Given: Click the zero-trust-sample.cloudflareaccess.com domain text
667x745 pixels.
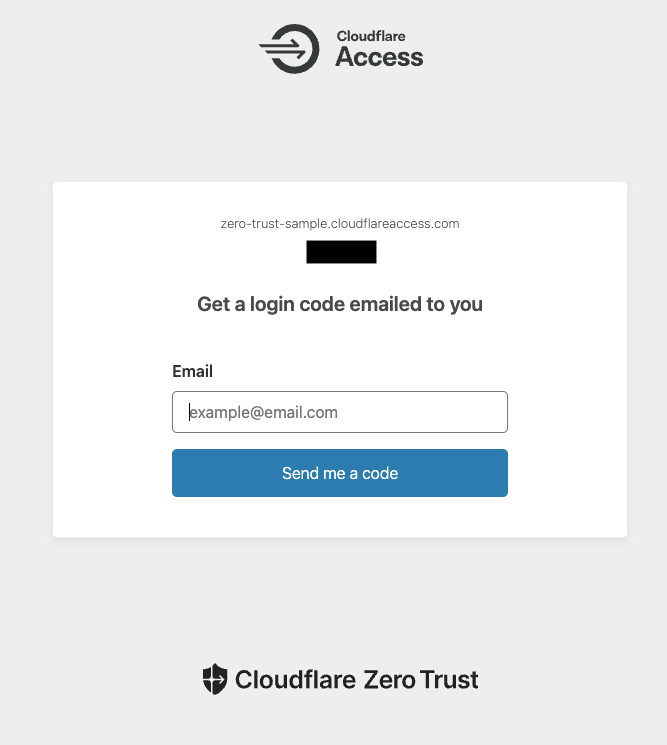Looking at the screenshot, I should click(340, 224).
